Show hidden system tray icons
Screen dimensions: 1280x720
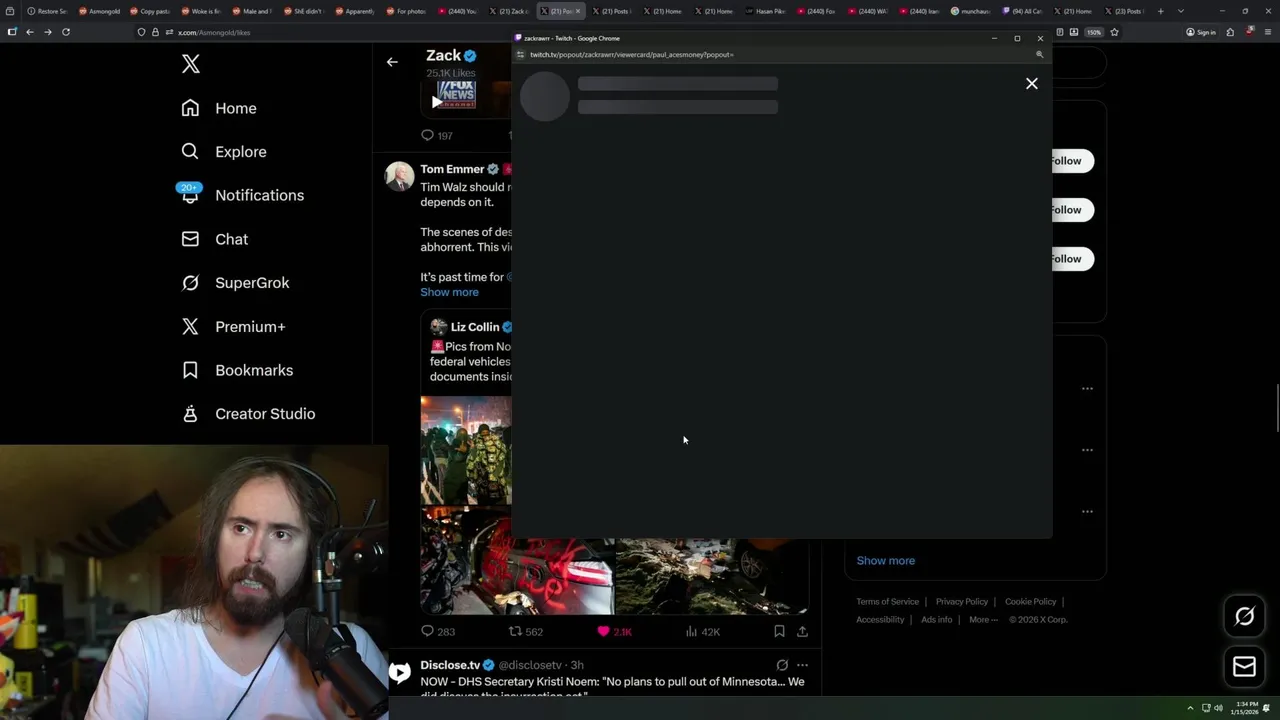tap(1190, 708)
